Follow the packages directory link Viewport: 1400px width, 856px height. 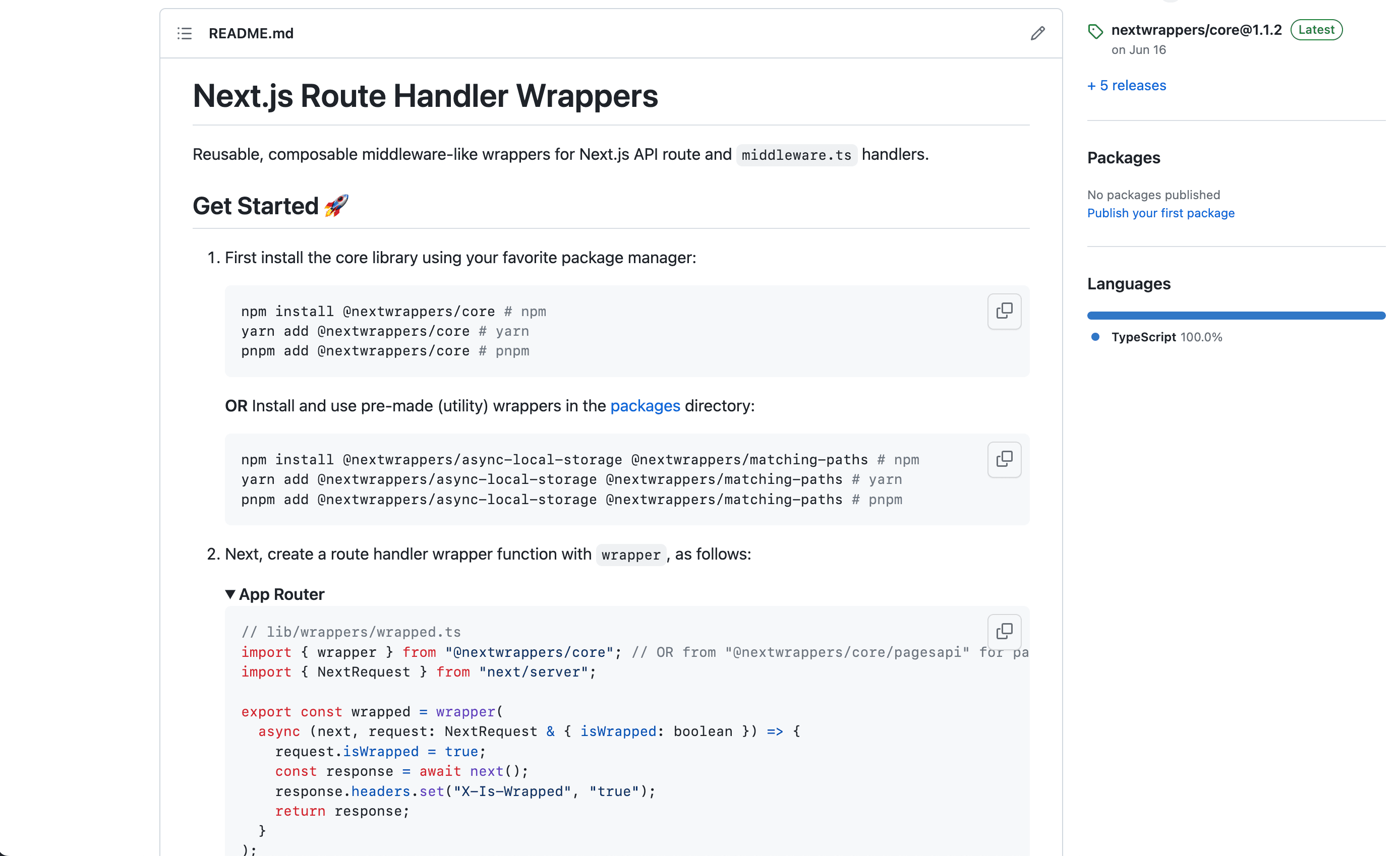point(646,405)
